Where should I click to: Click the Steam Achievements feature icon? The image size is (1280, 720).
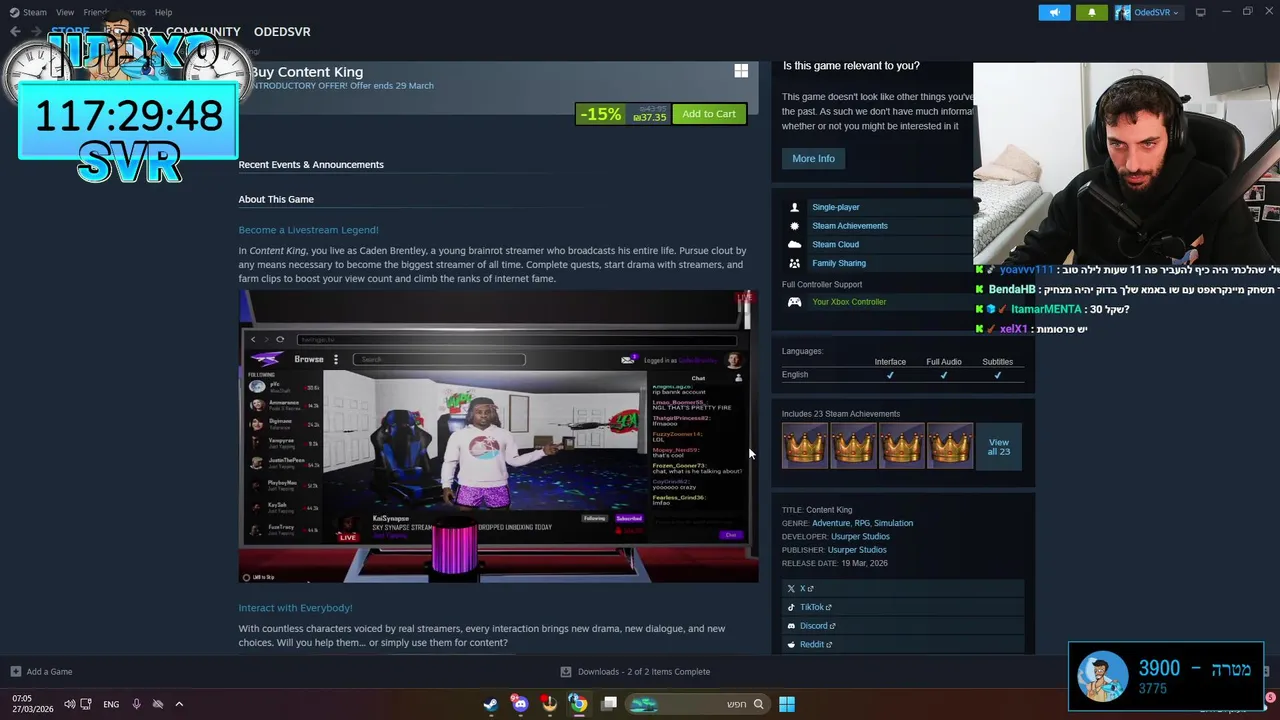point(794,226)
